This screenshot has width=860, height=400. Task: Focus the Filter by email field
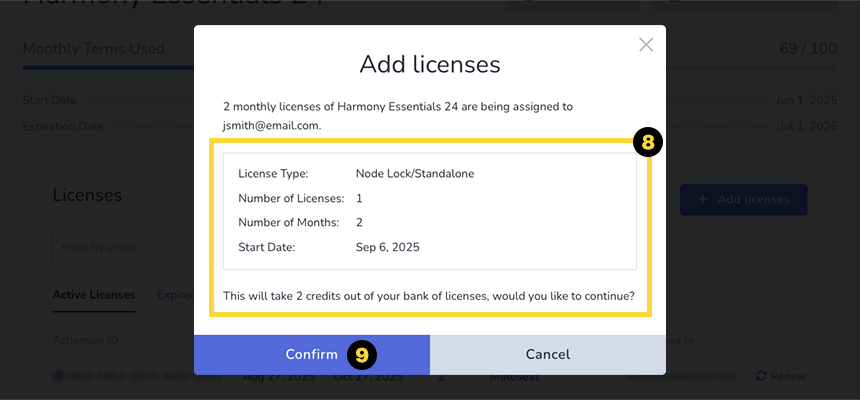pos(120,247)
